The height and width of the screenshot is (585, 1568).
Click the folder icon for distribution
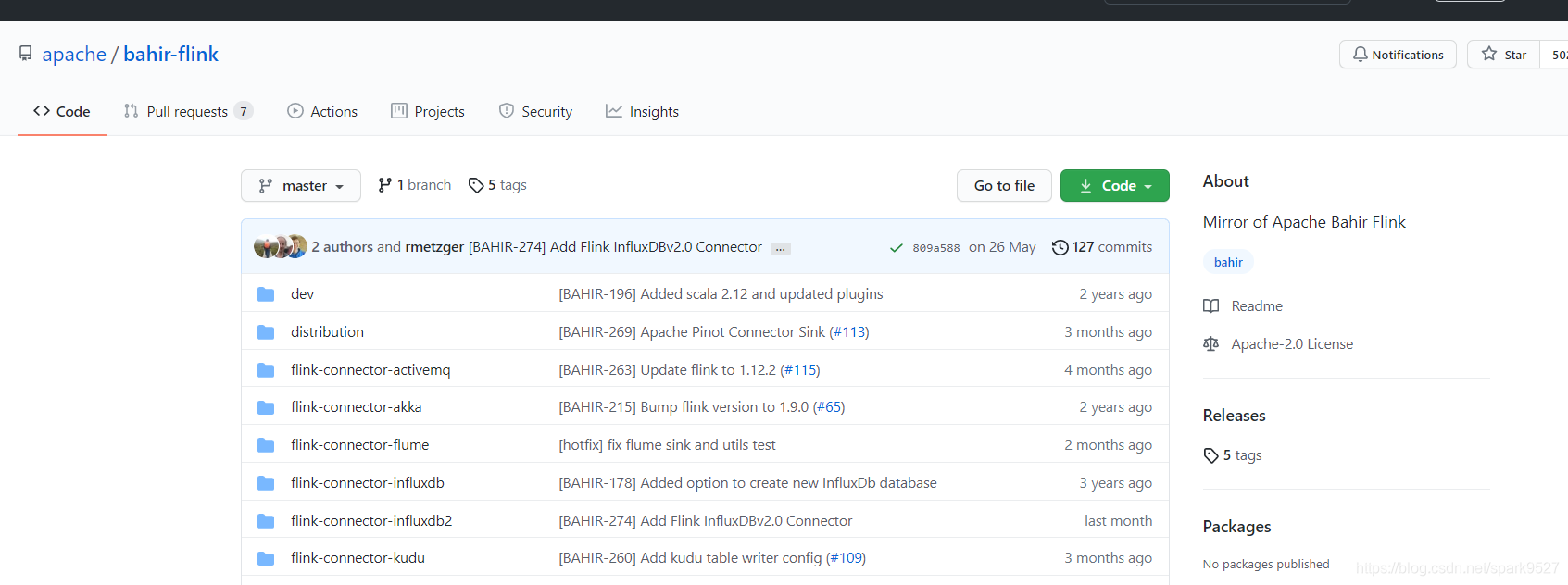point(266,332)
